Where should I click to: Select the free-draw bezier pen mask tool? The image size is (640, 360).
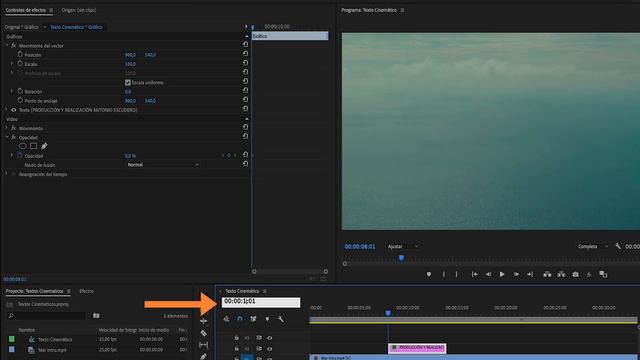pos(44,146)
